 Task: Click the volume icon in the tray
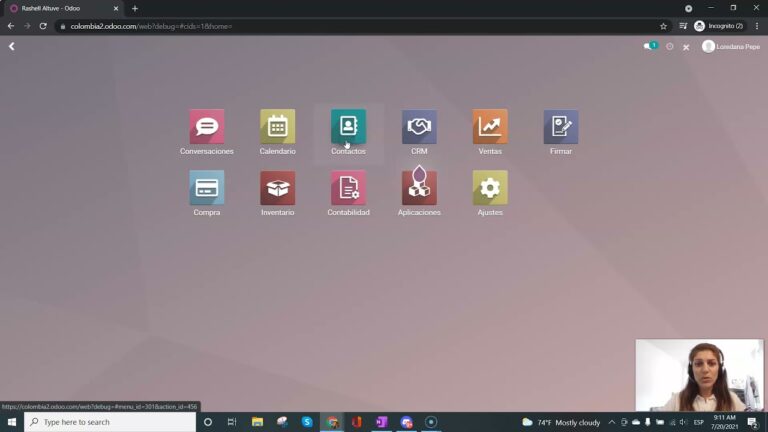(683, 422)
